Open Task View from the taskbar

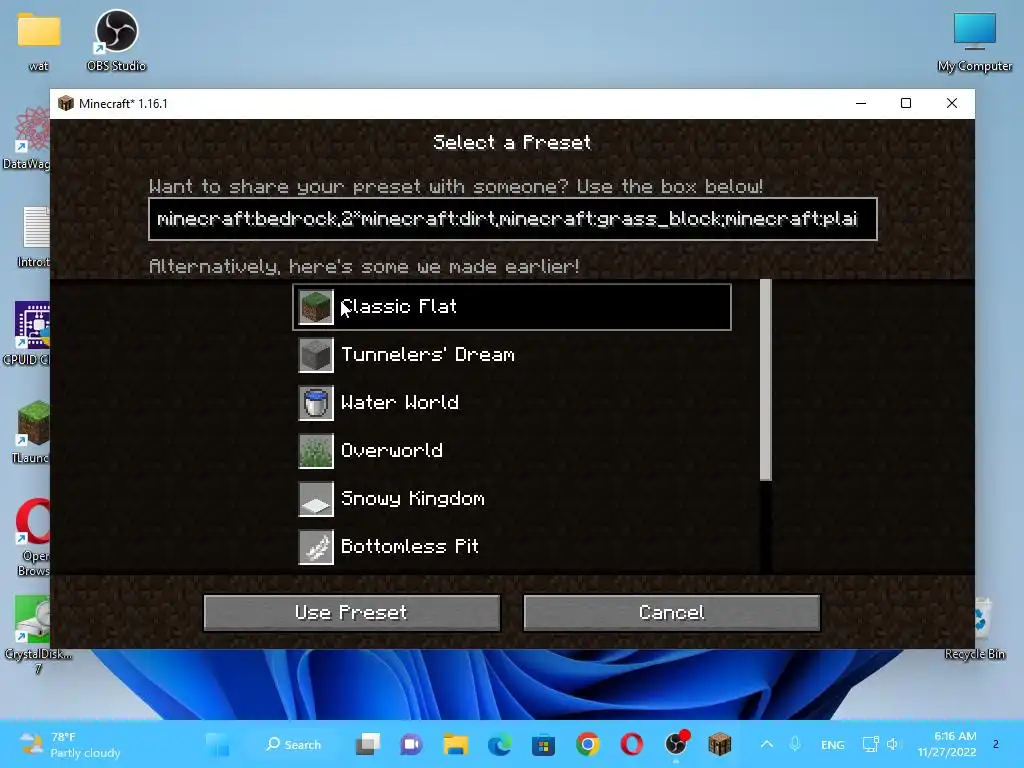pos(368,744)
